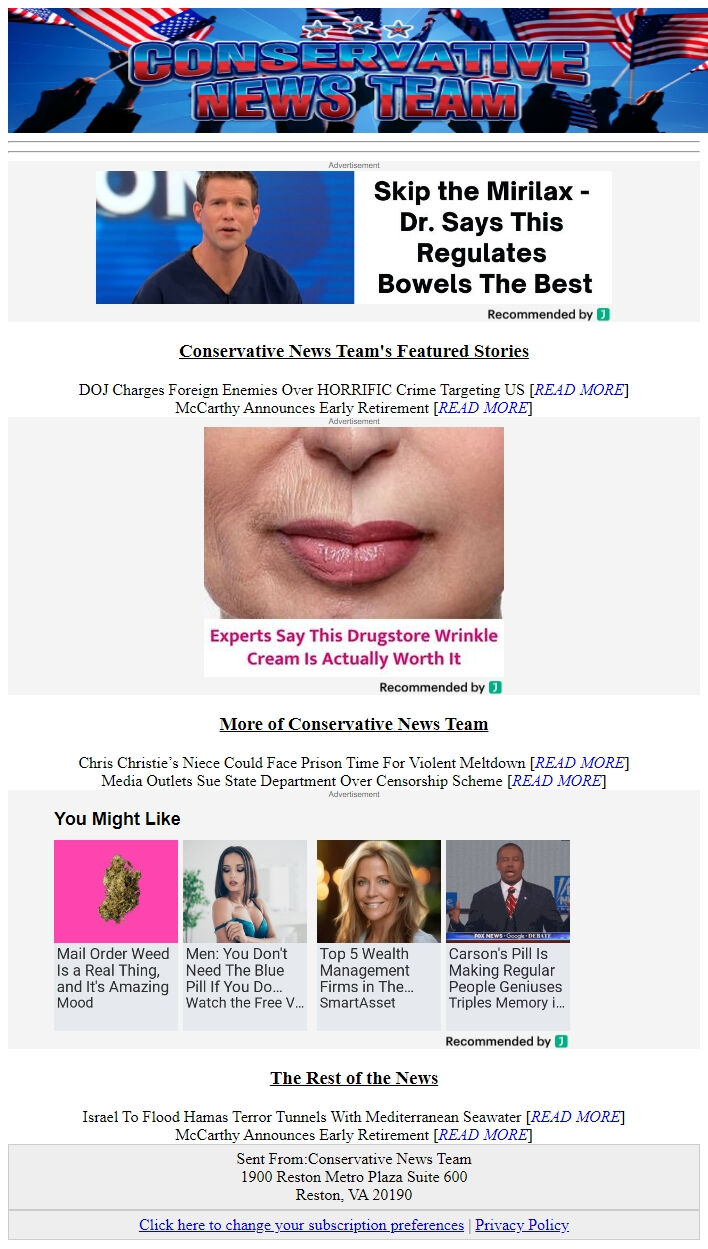The image size is (708, 1249).
Task: Click the green J icon under You Might Like
Action: [x=561, y=1041]
